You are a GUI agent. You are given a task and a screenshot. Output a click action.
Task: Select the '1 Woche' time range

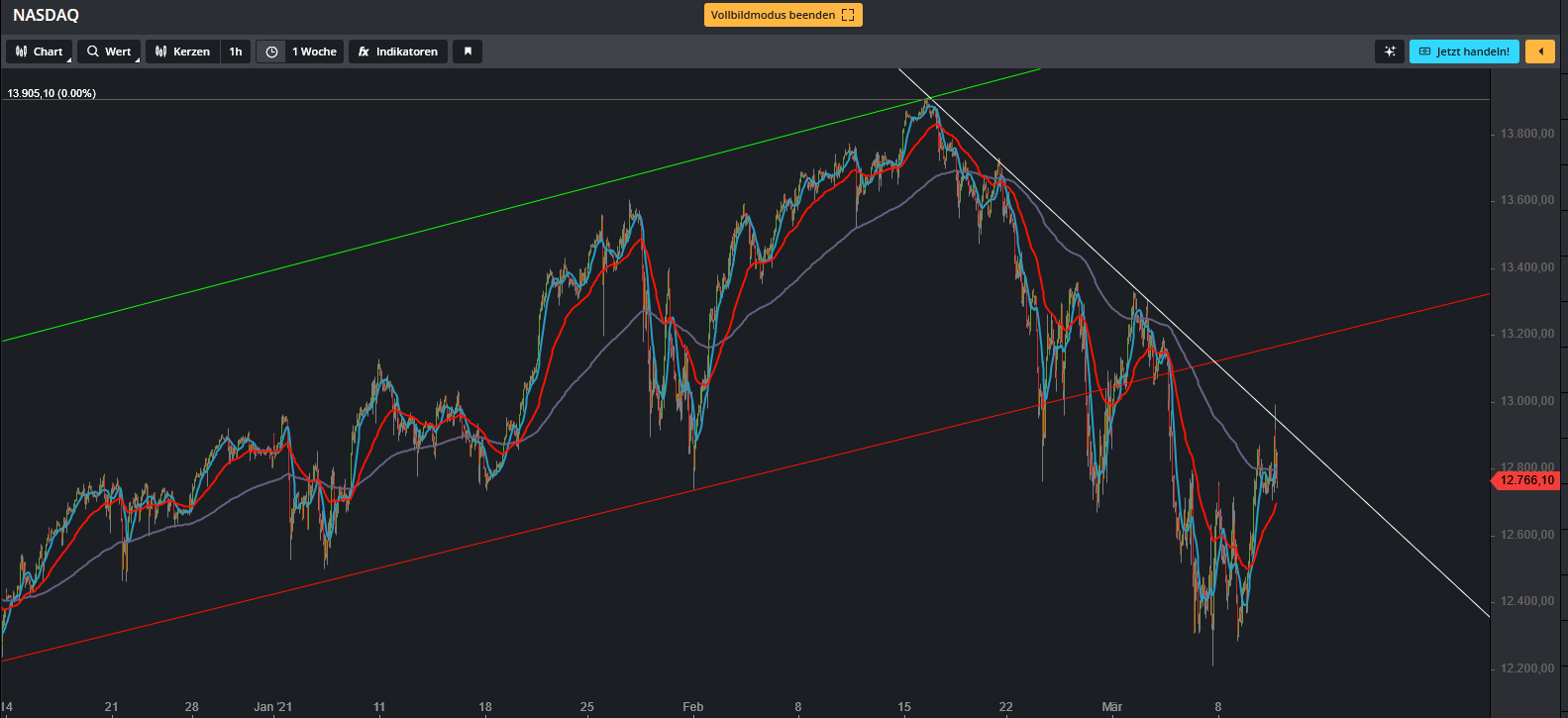315,51
